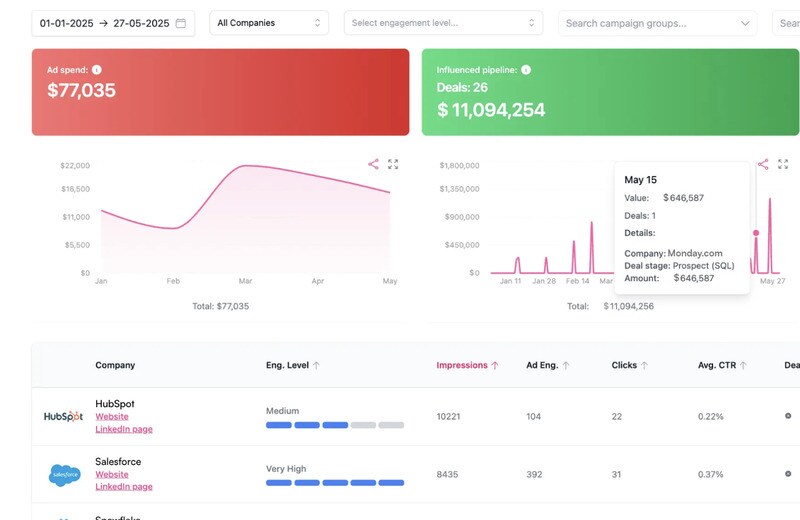
Task: Share the influenced pipeline chart
Action: click(x=763, y=164)
